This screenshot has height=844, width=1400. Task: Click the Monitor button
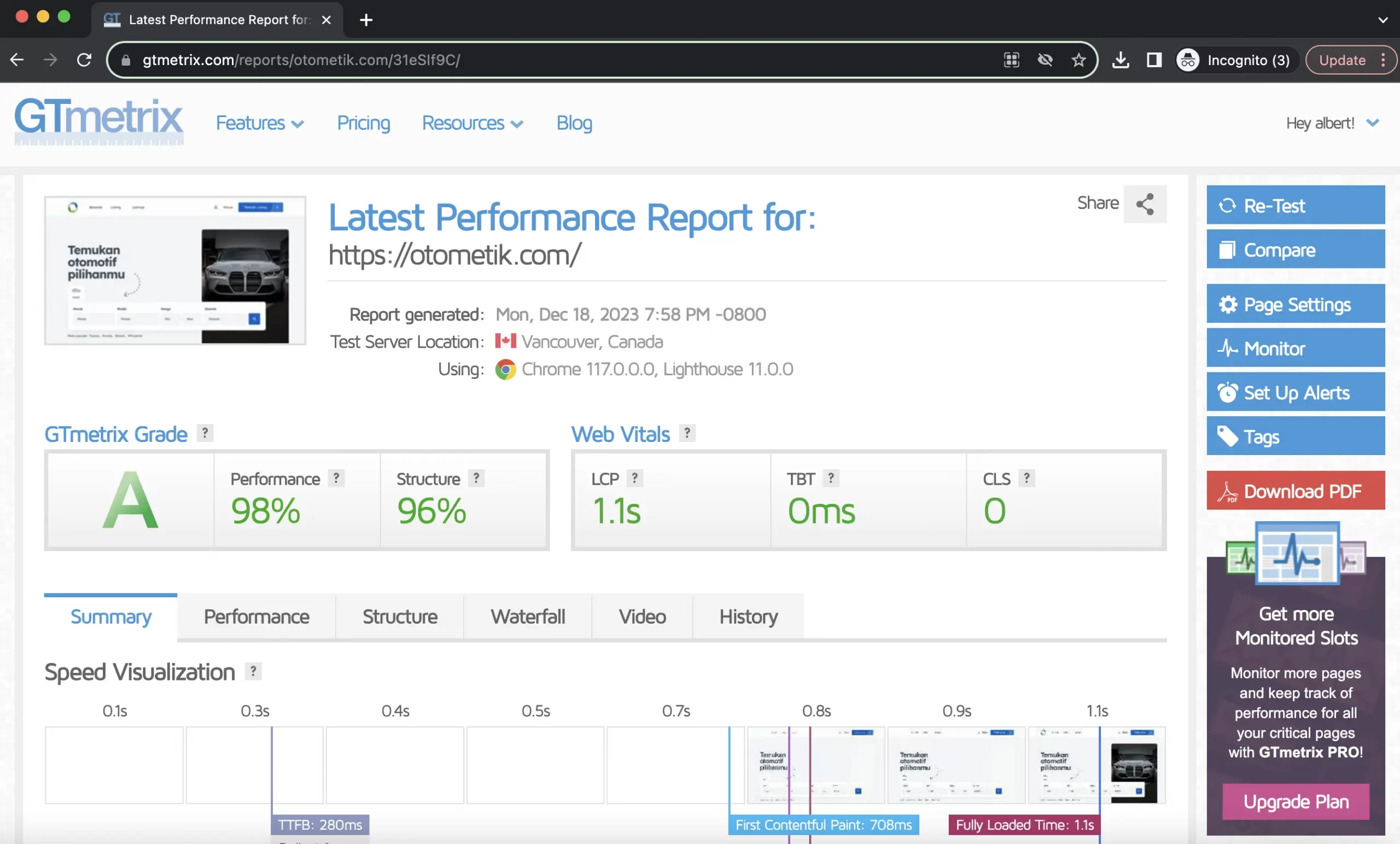[x=1296, y=348]
